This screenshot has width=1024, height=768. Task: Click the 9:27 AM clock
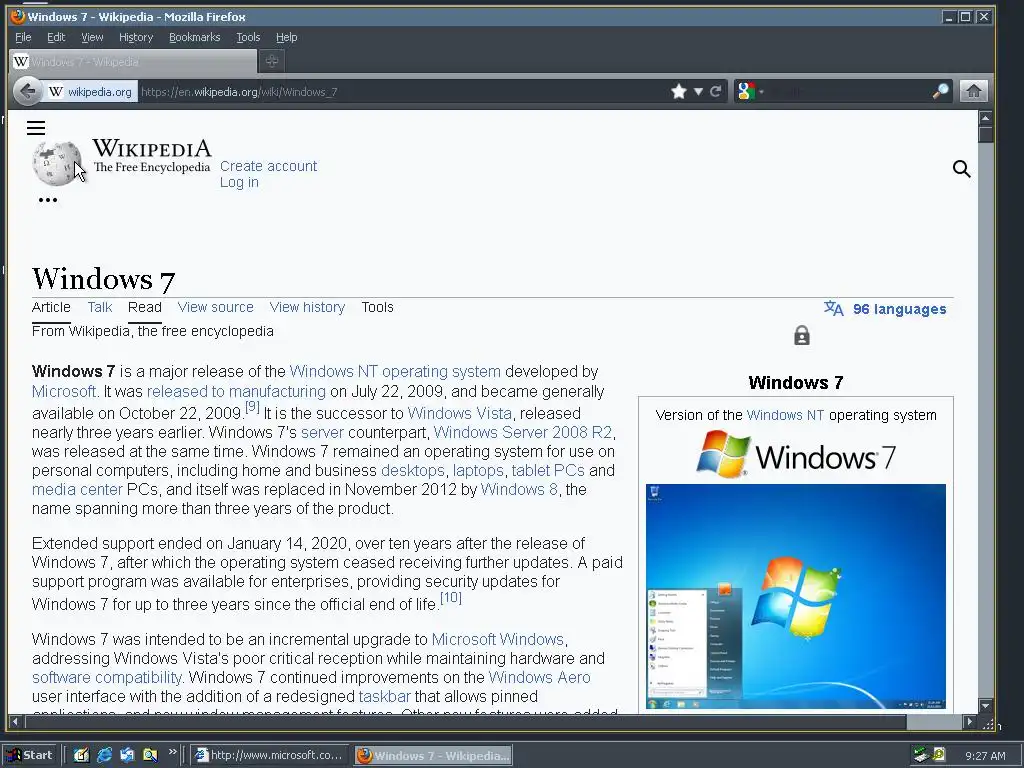tap(985, 756)
